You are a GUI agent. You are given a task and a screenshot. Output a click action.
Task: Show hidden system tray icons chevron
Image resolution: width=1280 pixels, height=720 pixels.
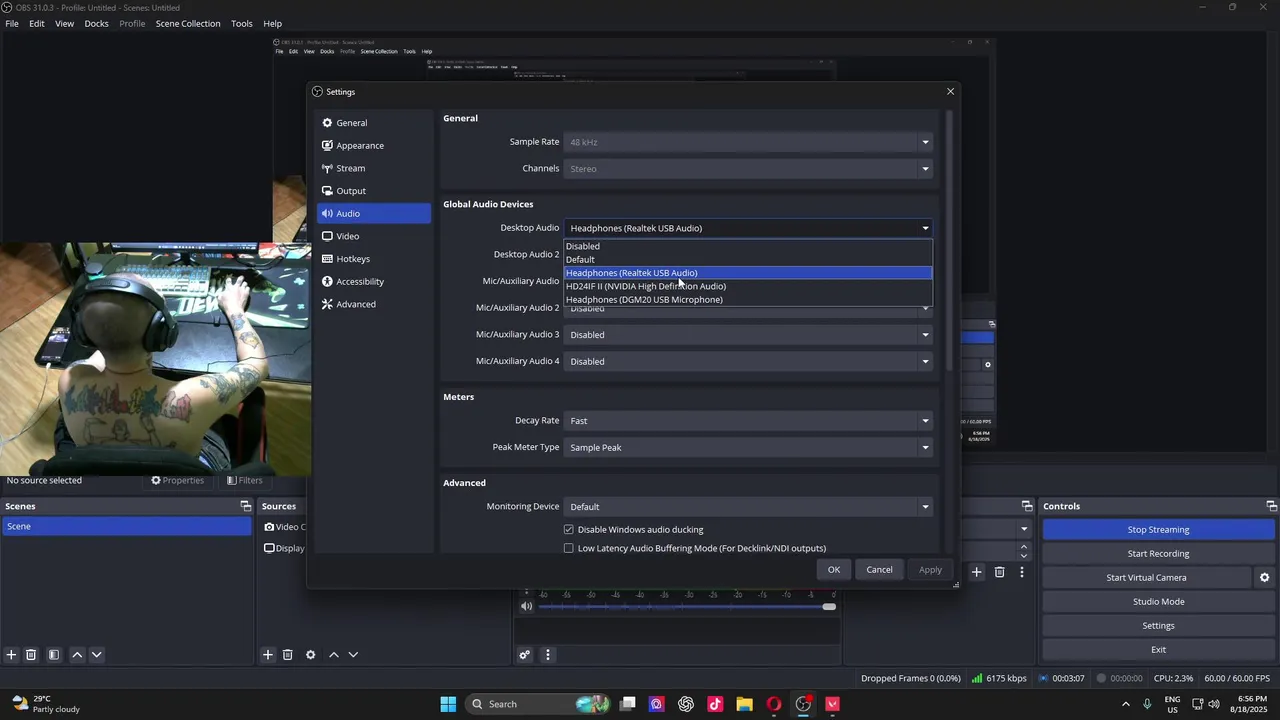[1125, 704]
